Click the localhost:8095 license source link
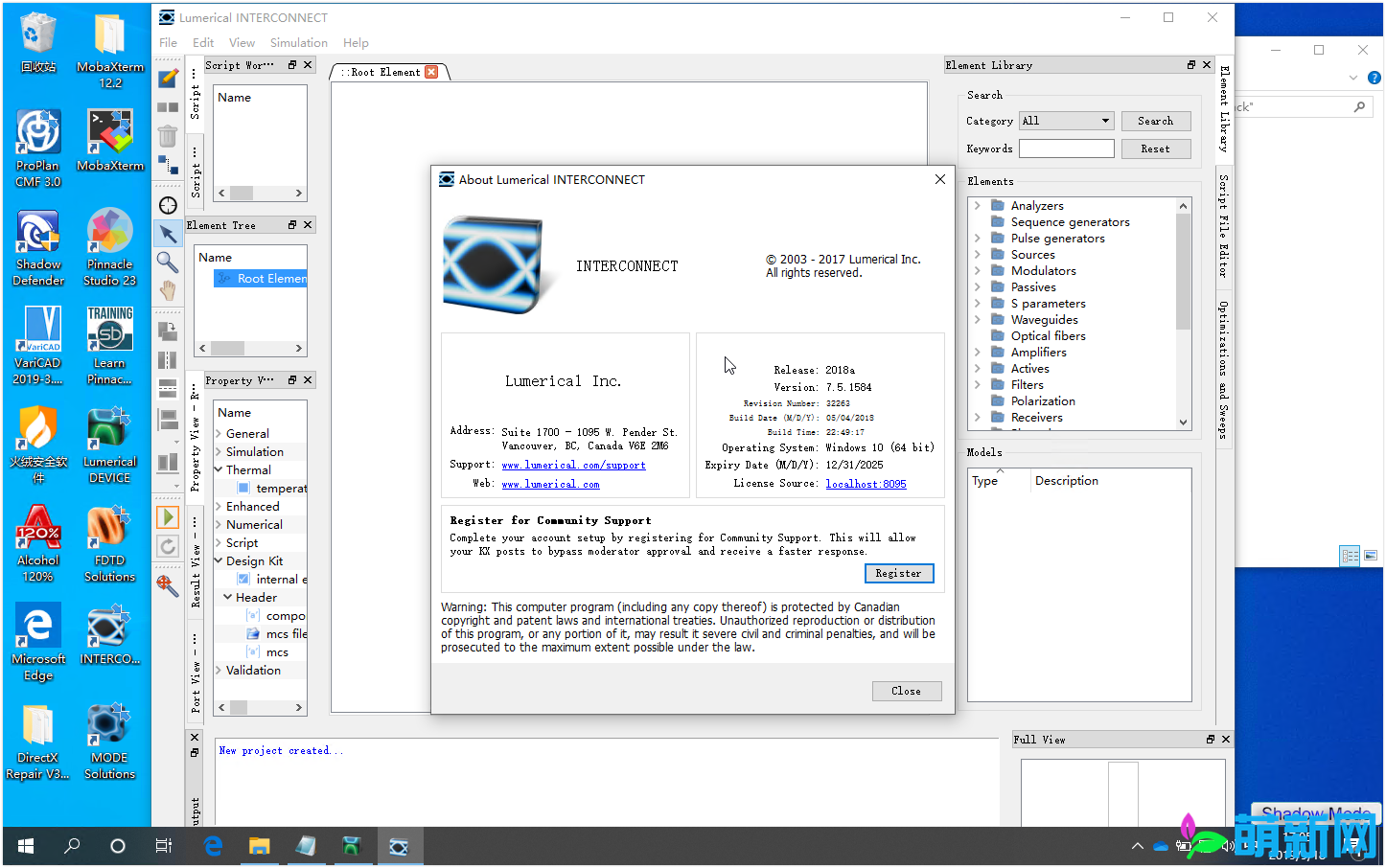The image size is (1386, 868). [x=866, y=485]
